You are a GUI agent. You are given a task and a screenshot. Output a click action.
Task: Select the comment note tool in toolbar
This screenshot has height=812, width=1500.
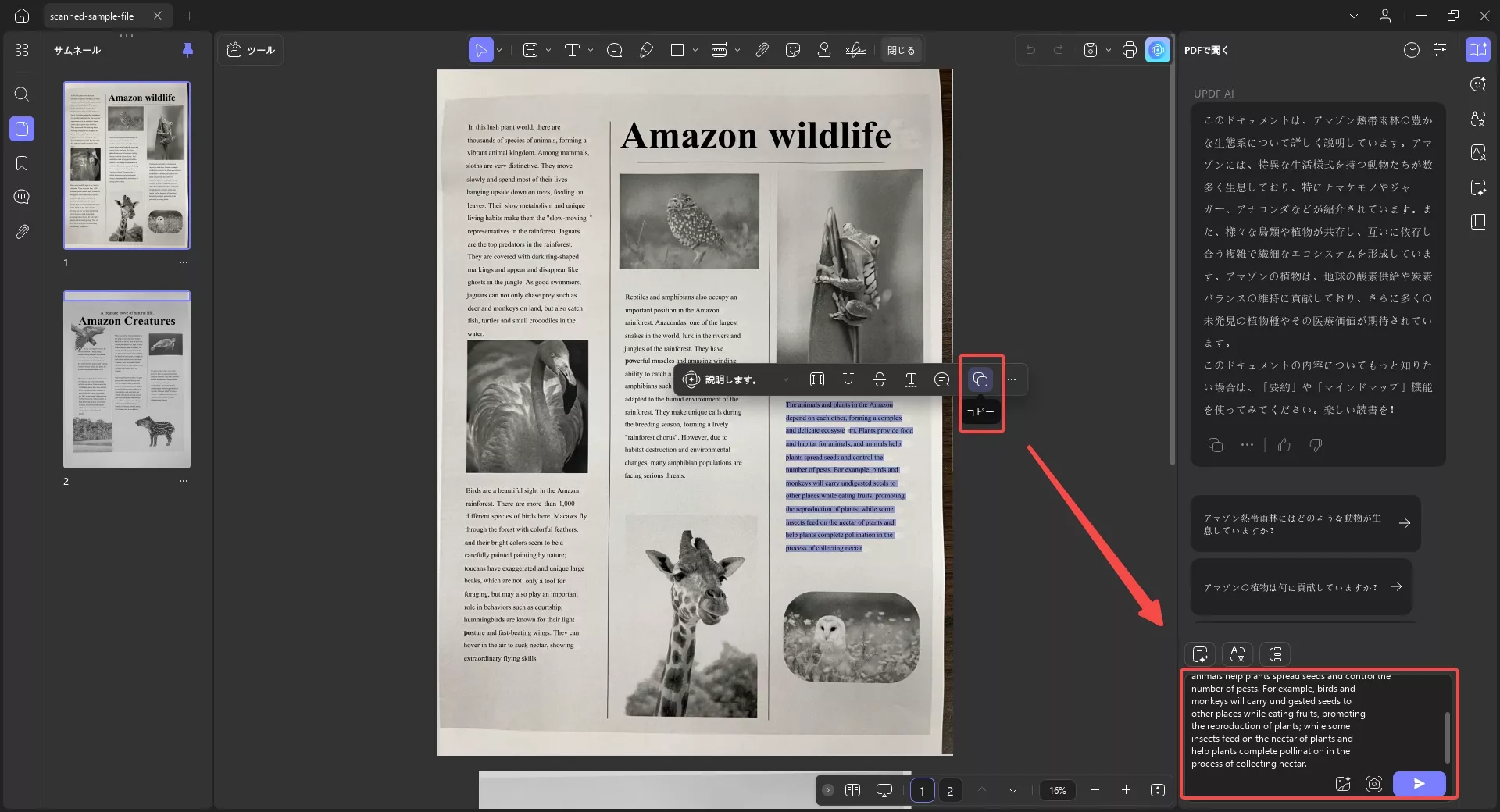(x=615, y=50)
